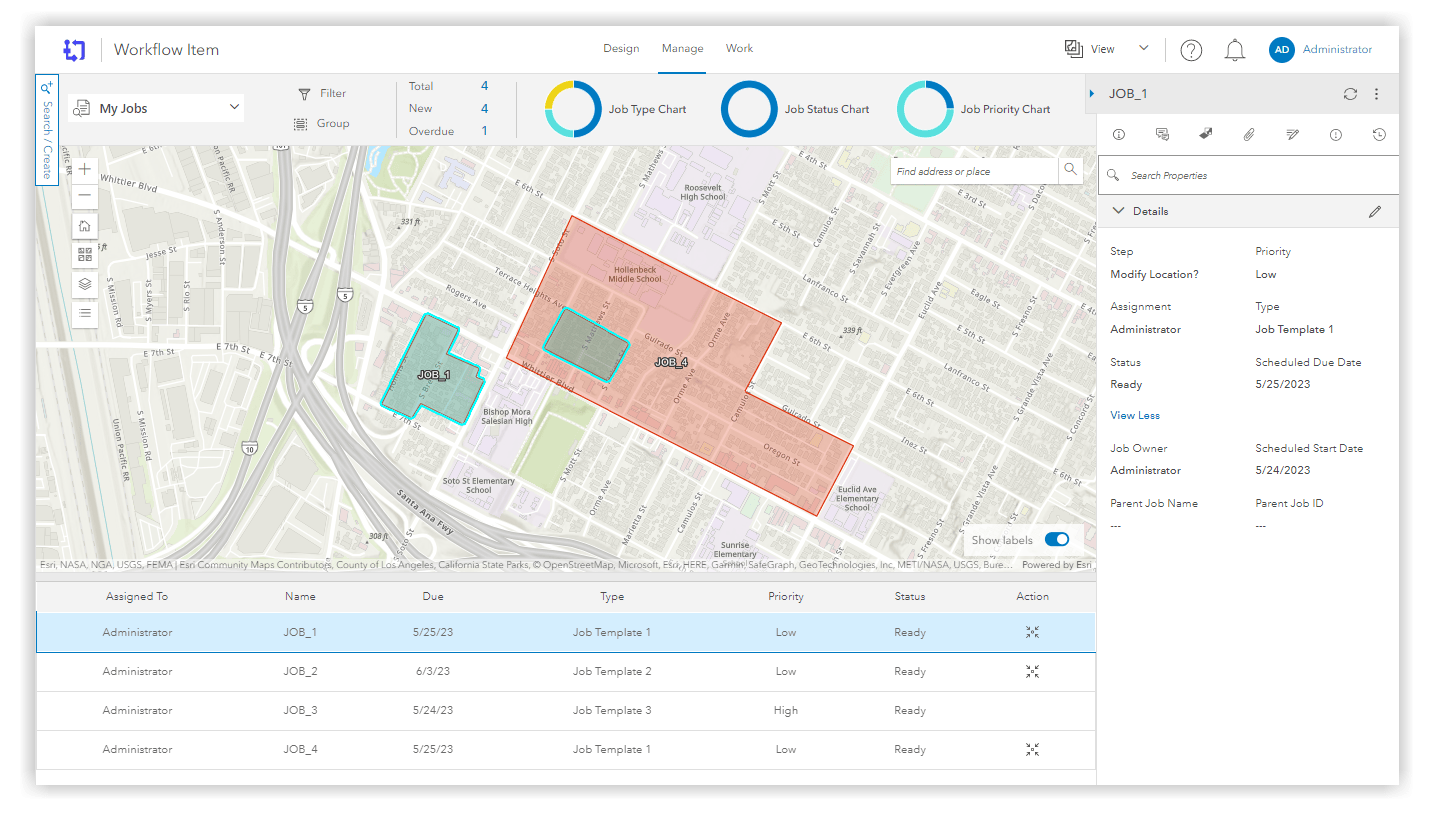Viewport: 1434px width, 822px height.
Task: Zoom out on the map
Action: click(85, 195)
